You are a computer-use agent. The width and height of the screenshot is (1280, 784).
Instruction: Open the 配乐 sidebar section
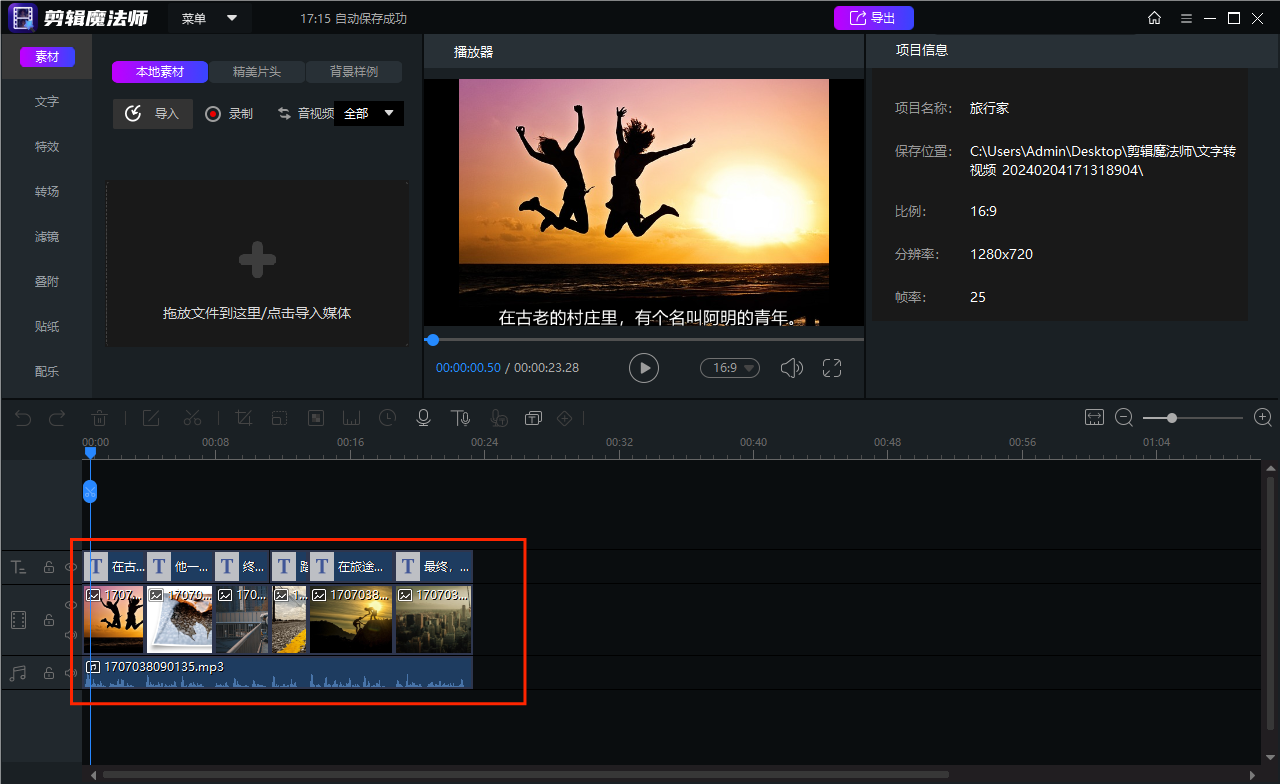[47, 371]
